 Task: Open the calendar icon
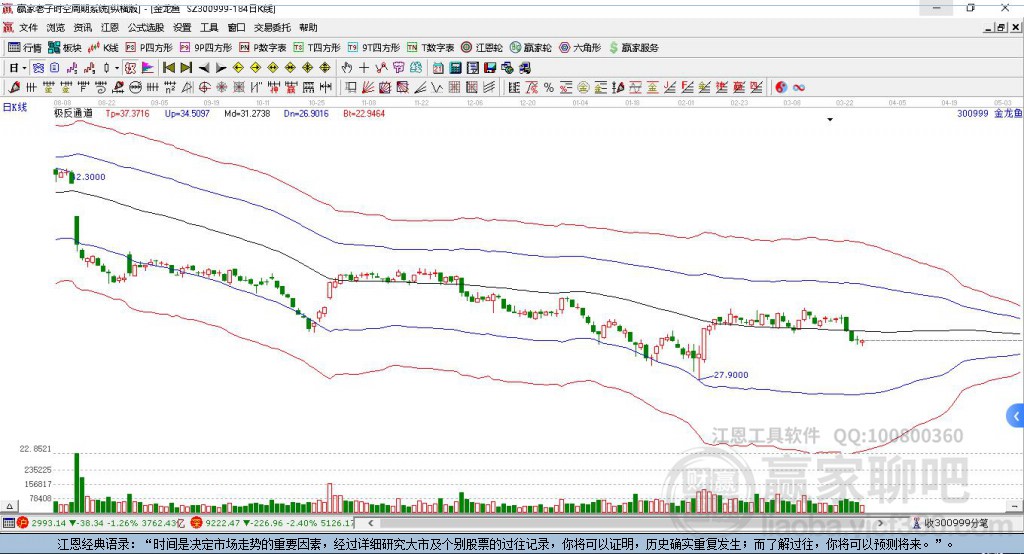(438, 68)
